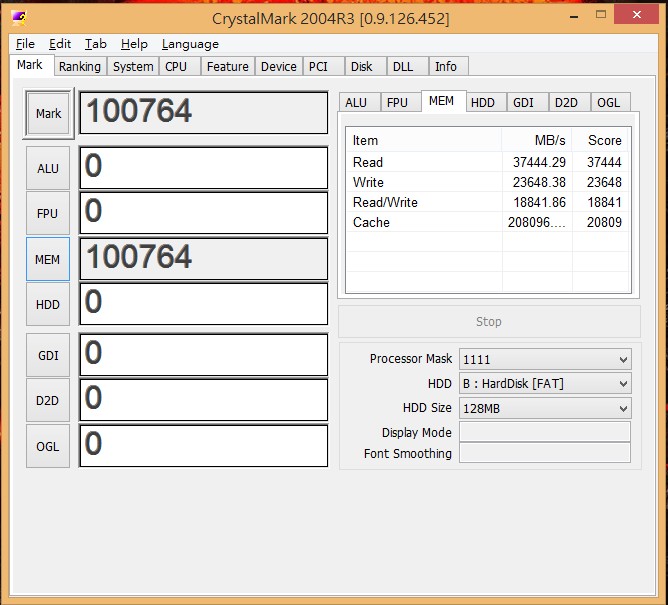
Task: Click the MEM score 100764 field
Action: click(204, 259)
